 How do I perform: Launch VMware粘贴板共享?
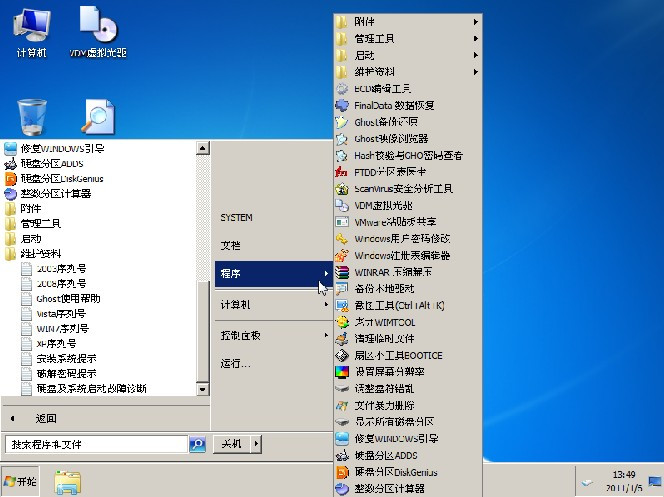point(408,222)
